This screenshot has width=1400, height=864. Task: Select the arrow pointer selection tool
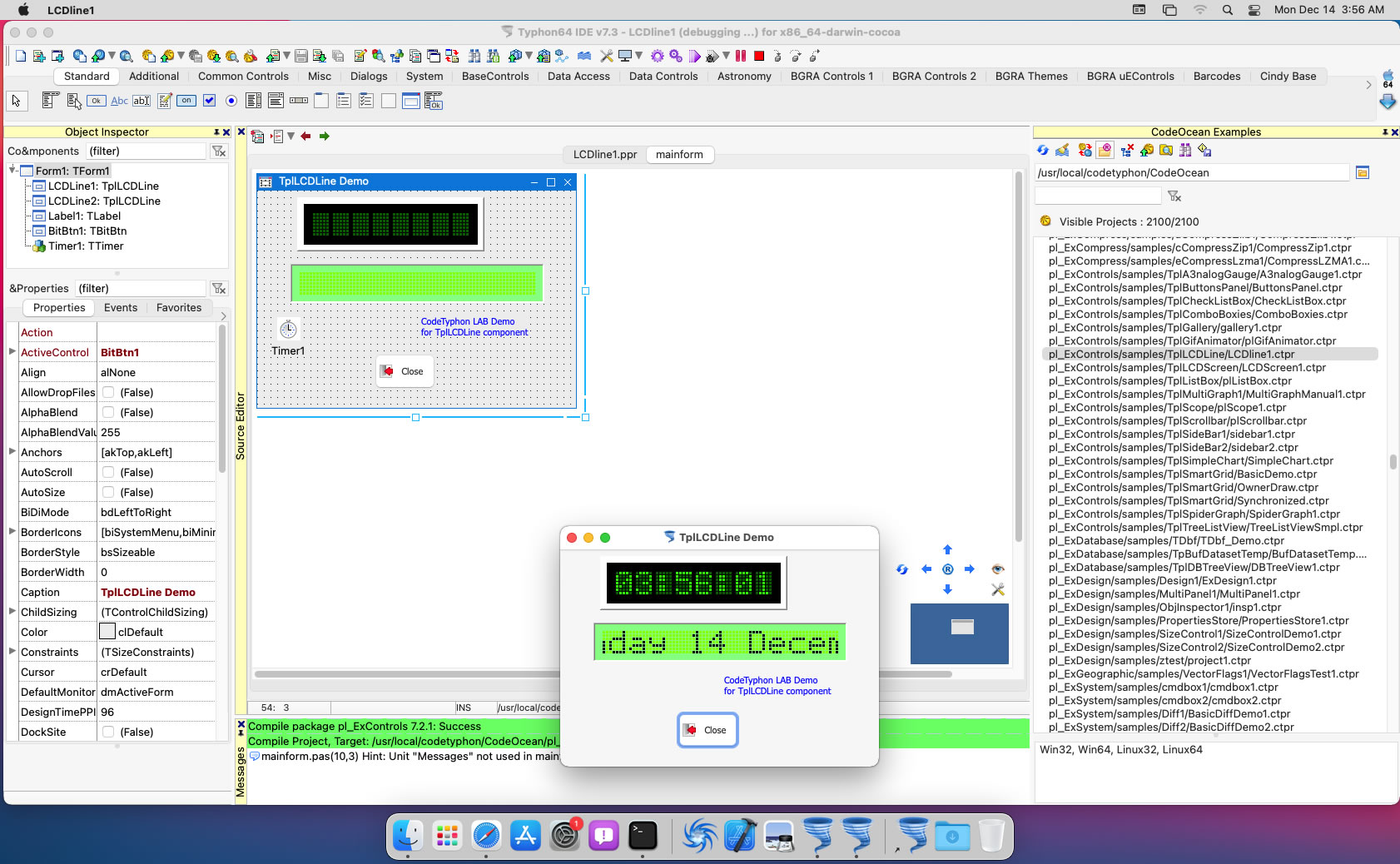(x=16, y=101)
